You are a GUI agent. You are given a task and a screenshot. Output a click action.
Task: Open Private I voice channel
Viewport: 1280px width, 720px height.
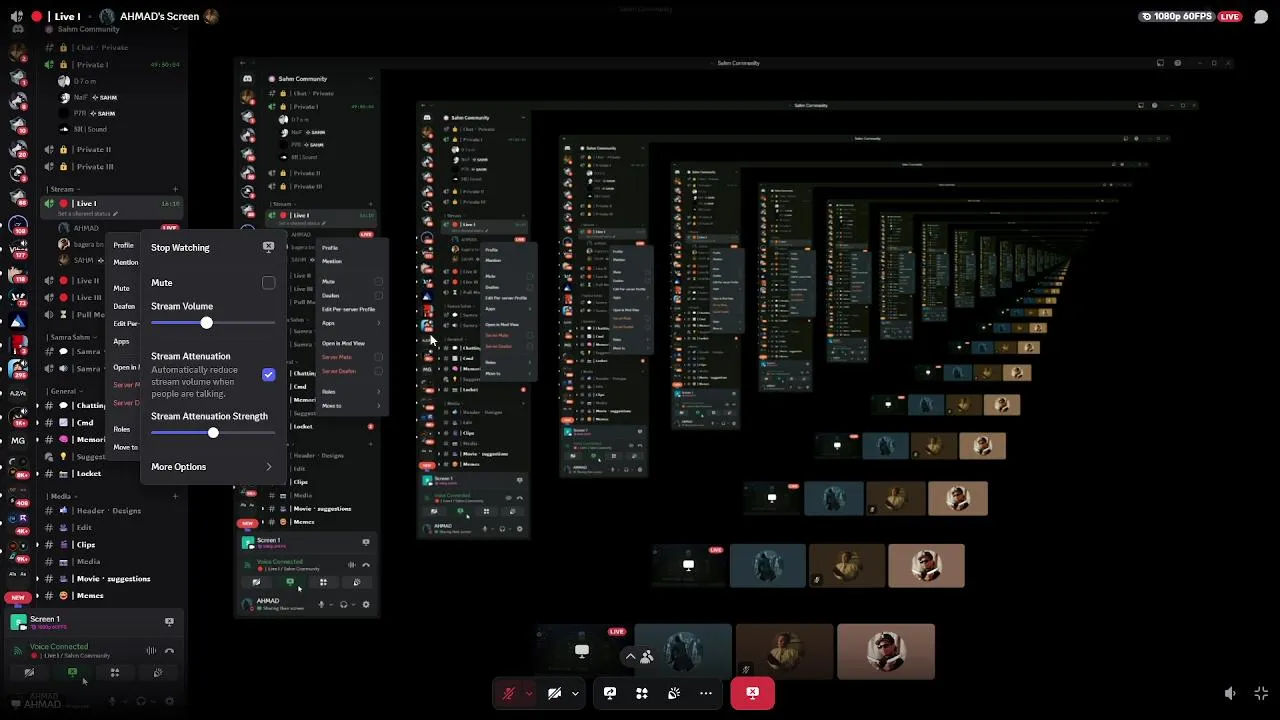click(113, 64)
